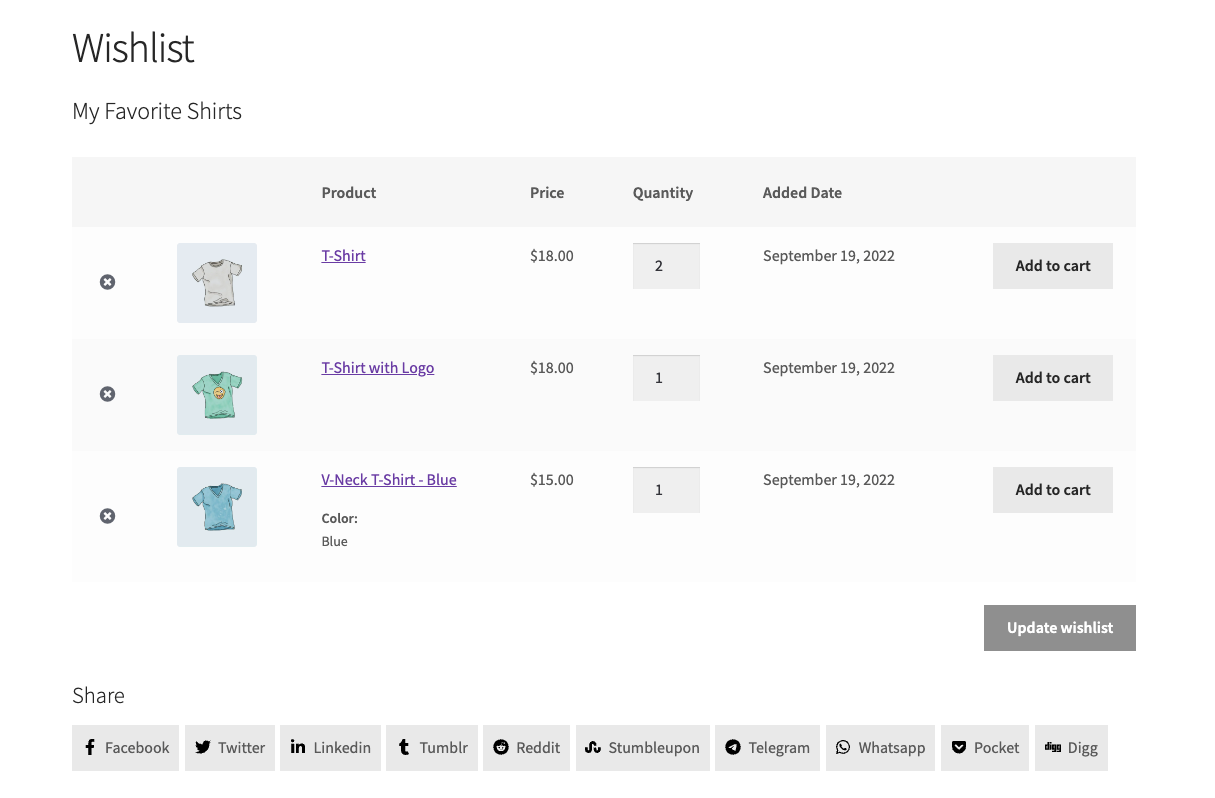
Task: Remove V-Neck T-Shirt from wishlist
Action: pos(107,516)
